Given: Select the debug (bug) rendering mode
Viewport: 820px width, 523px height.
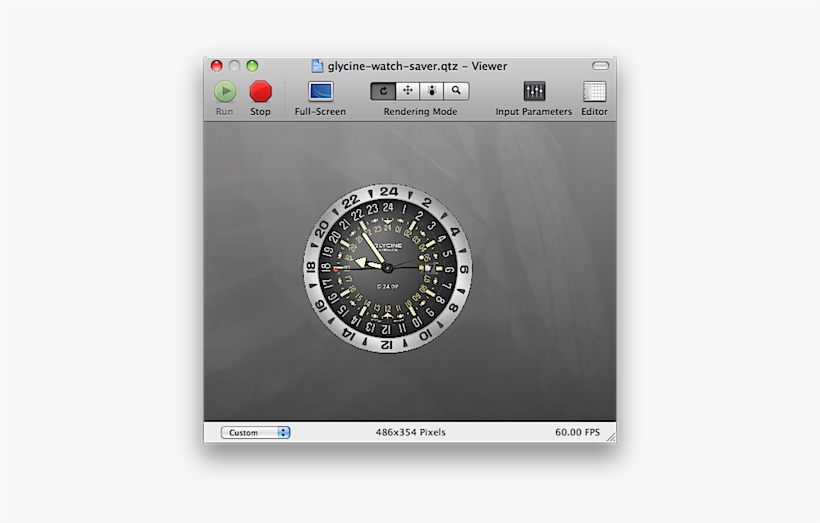Looking at the screenshot, I should click(x=432, y=91).
